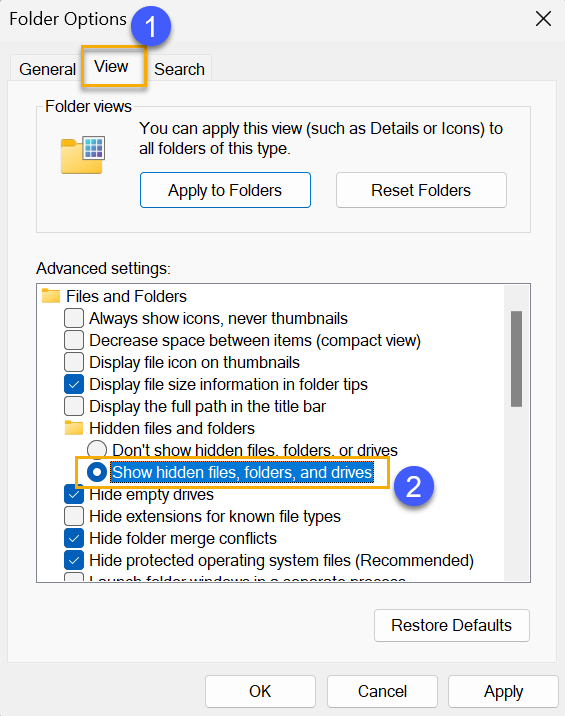
Task: Click the Advanced settings scrollbar thumb
Action: (516, 359)
